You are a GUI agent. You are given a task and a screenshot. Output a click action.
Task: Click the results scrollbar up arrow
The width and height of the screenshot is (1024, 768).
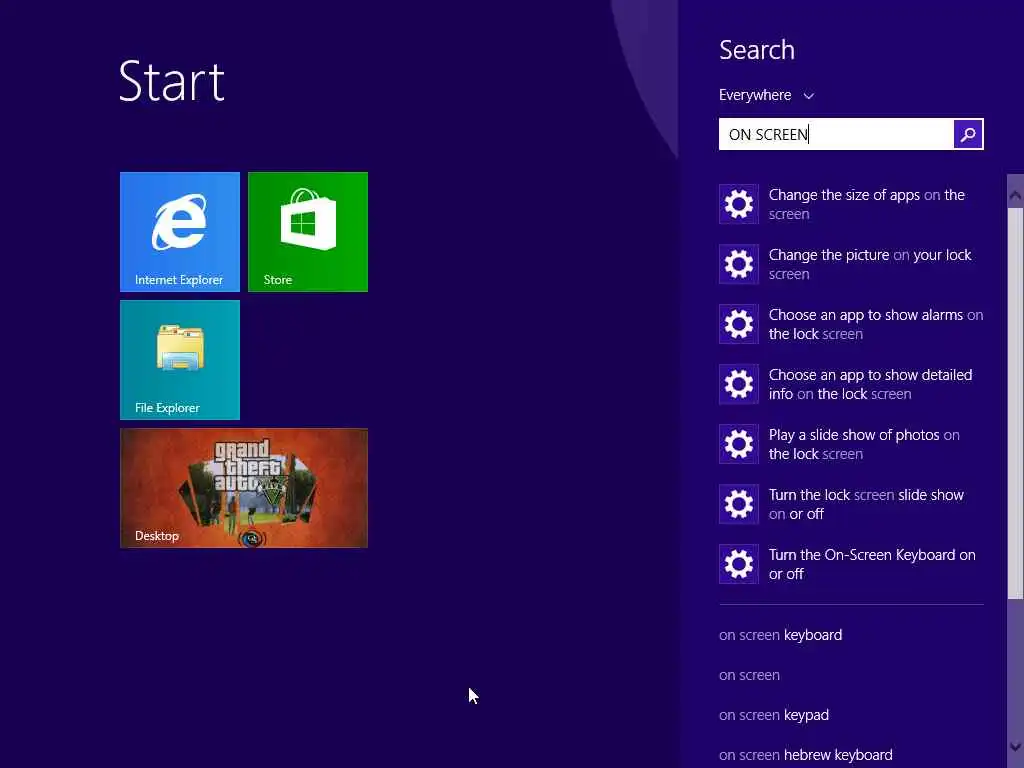point(1015,195)
